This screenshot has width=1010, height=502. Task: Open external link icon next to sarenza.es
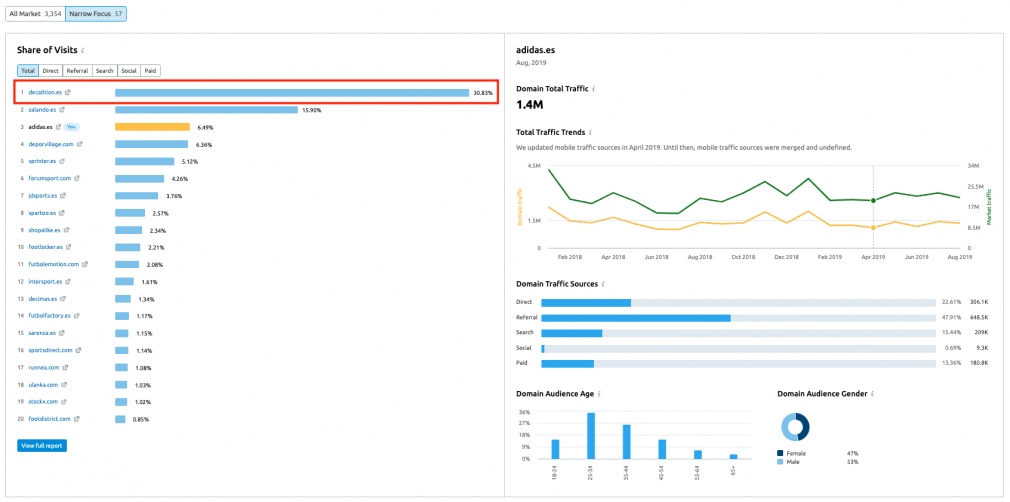click(x=62, y=333)
